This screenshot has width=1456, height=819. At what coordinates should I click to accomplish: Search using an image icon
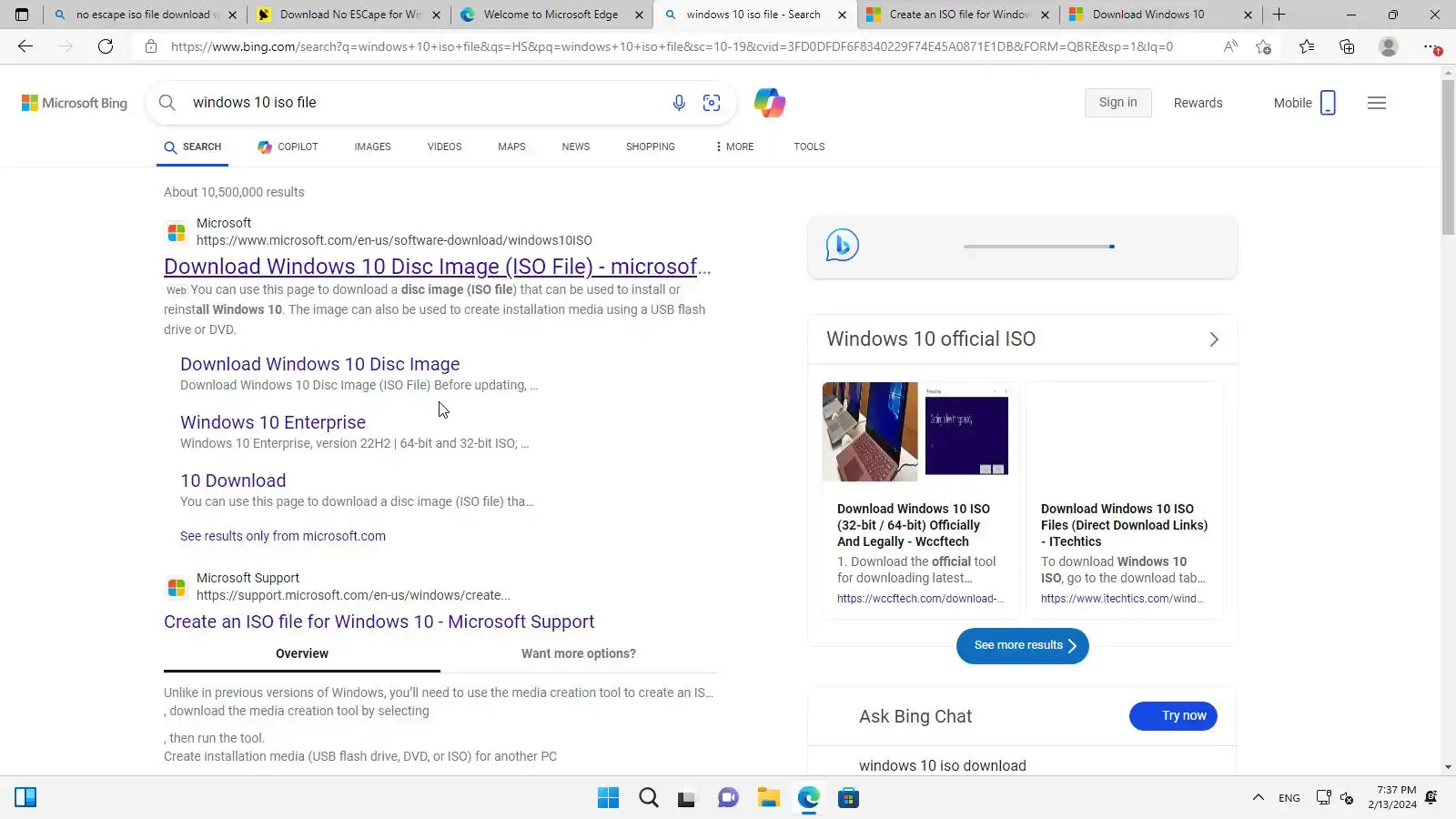click(x=712, y=103)
